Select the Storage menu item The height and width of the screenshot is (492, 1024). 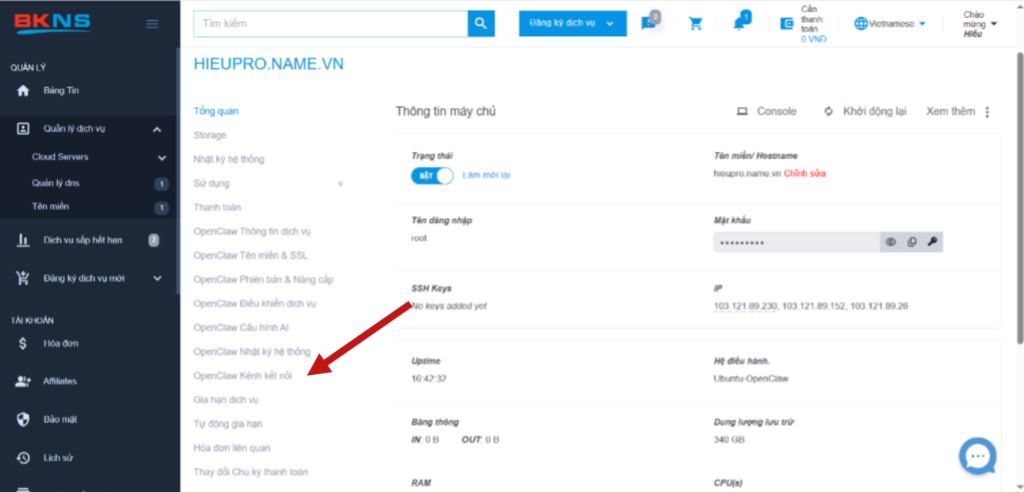pos(210,135)
